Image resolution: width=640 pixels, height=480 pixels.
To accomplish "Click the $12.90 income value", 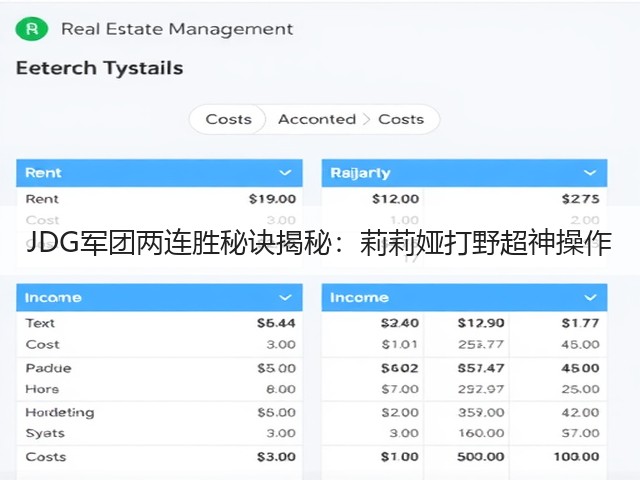I will point(481,323).
